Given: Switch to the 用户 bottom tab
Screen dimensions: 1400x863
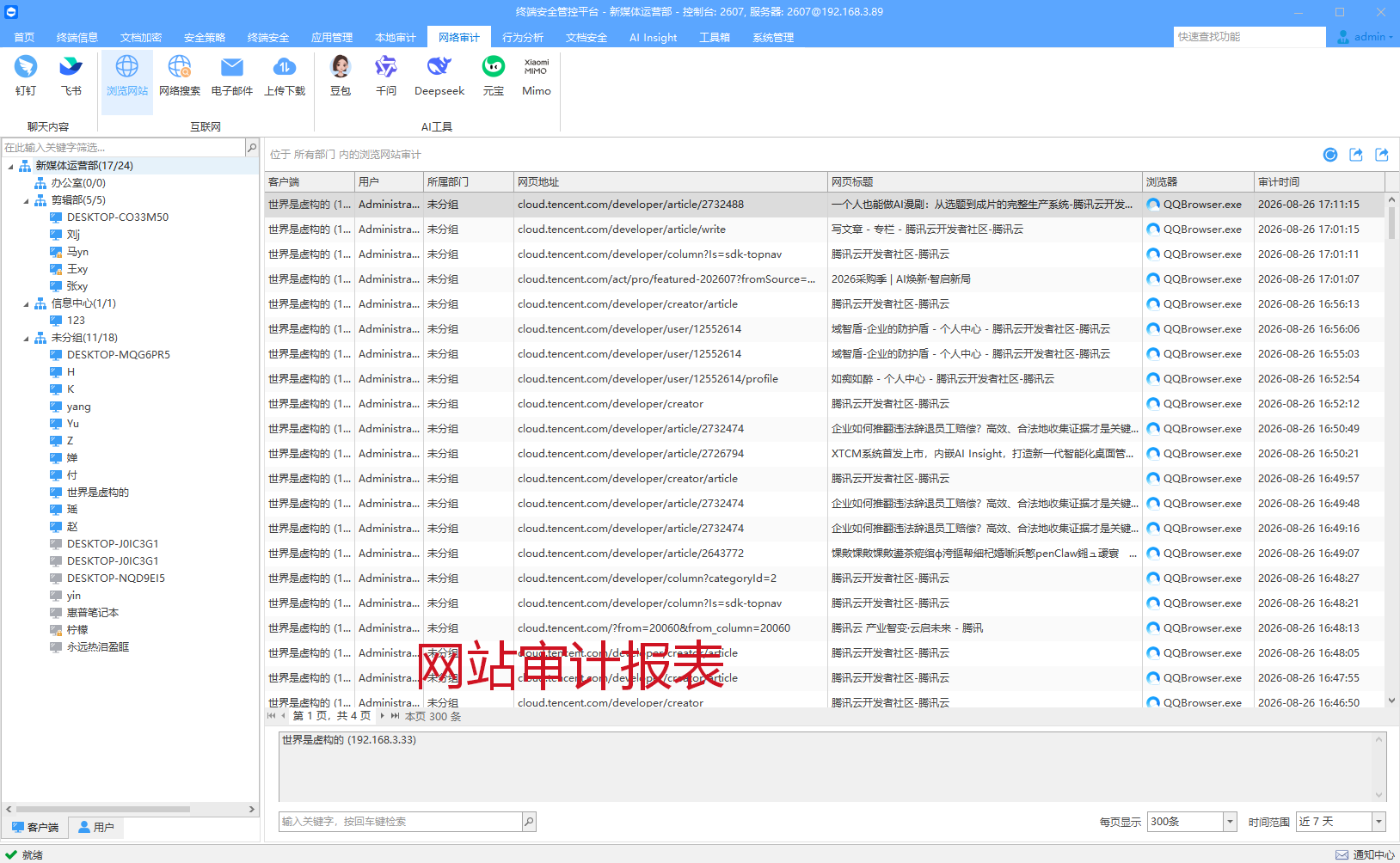Looking at the screenshot, I should [95, 827].
